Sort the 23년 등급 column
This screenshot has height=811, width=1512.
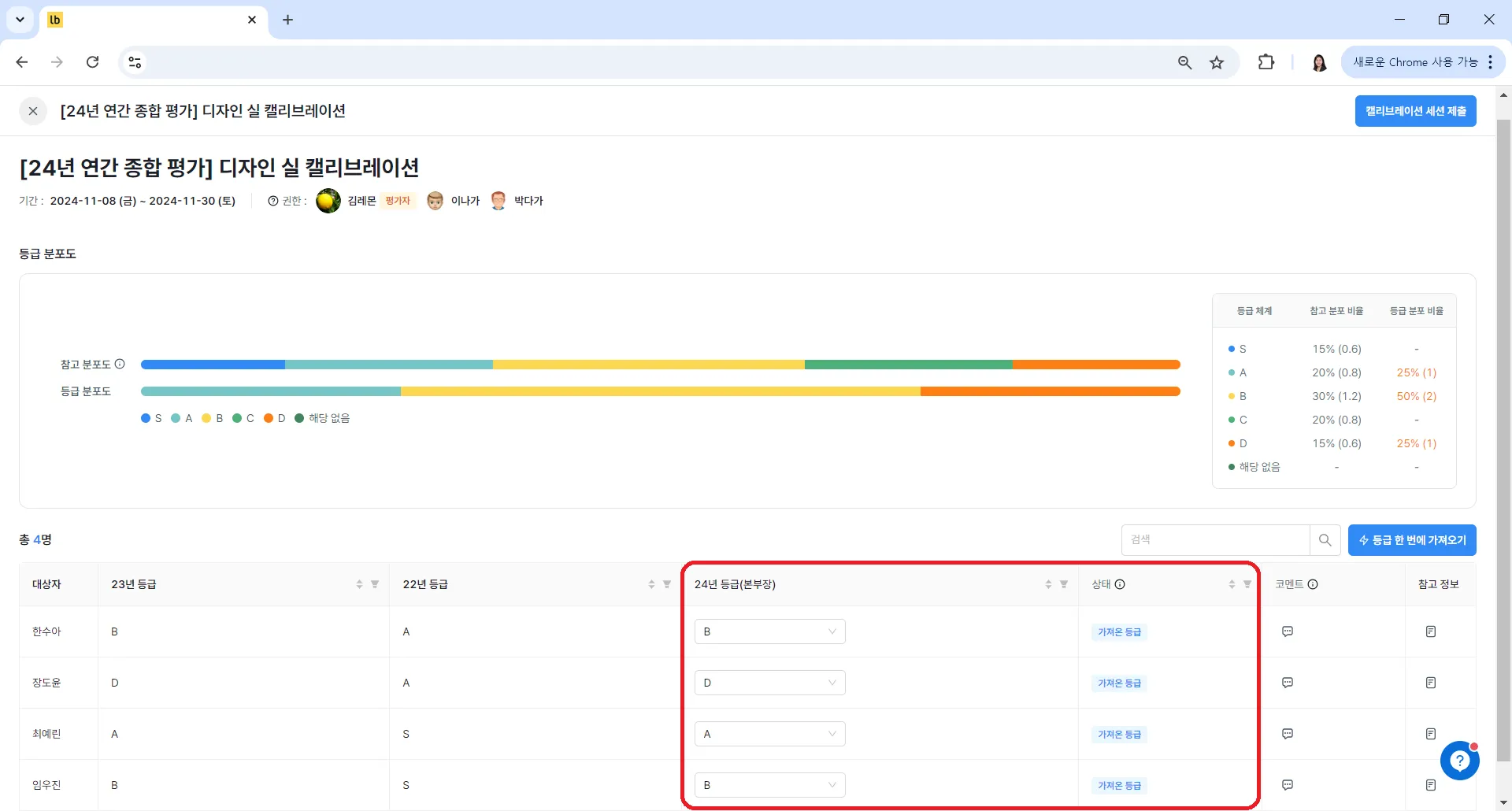point(359,584)
